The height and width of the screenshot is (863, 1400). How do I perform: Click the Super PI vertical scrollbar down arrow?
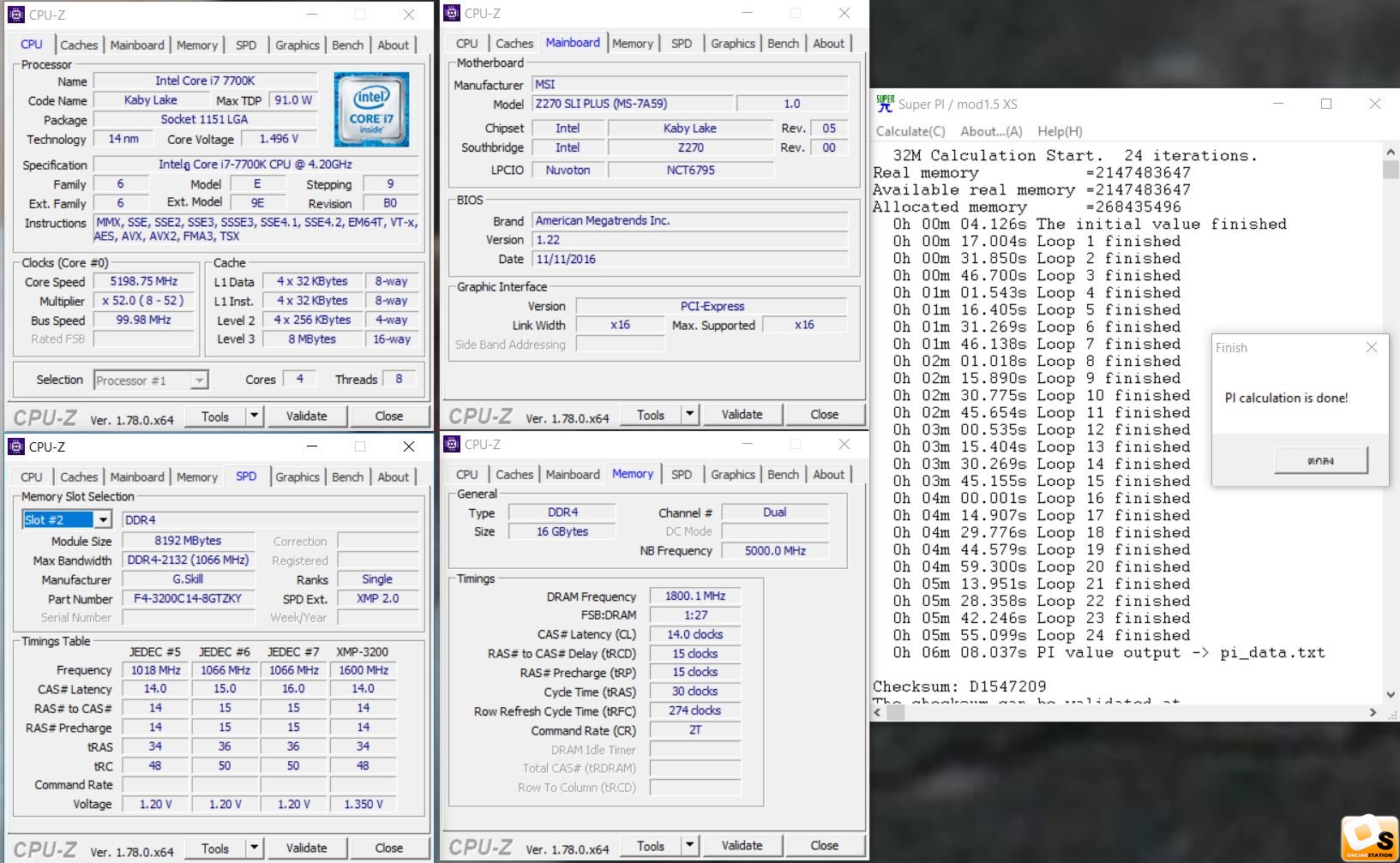pyautogui.click(x=1391, y=694)
